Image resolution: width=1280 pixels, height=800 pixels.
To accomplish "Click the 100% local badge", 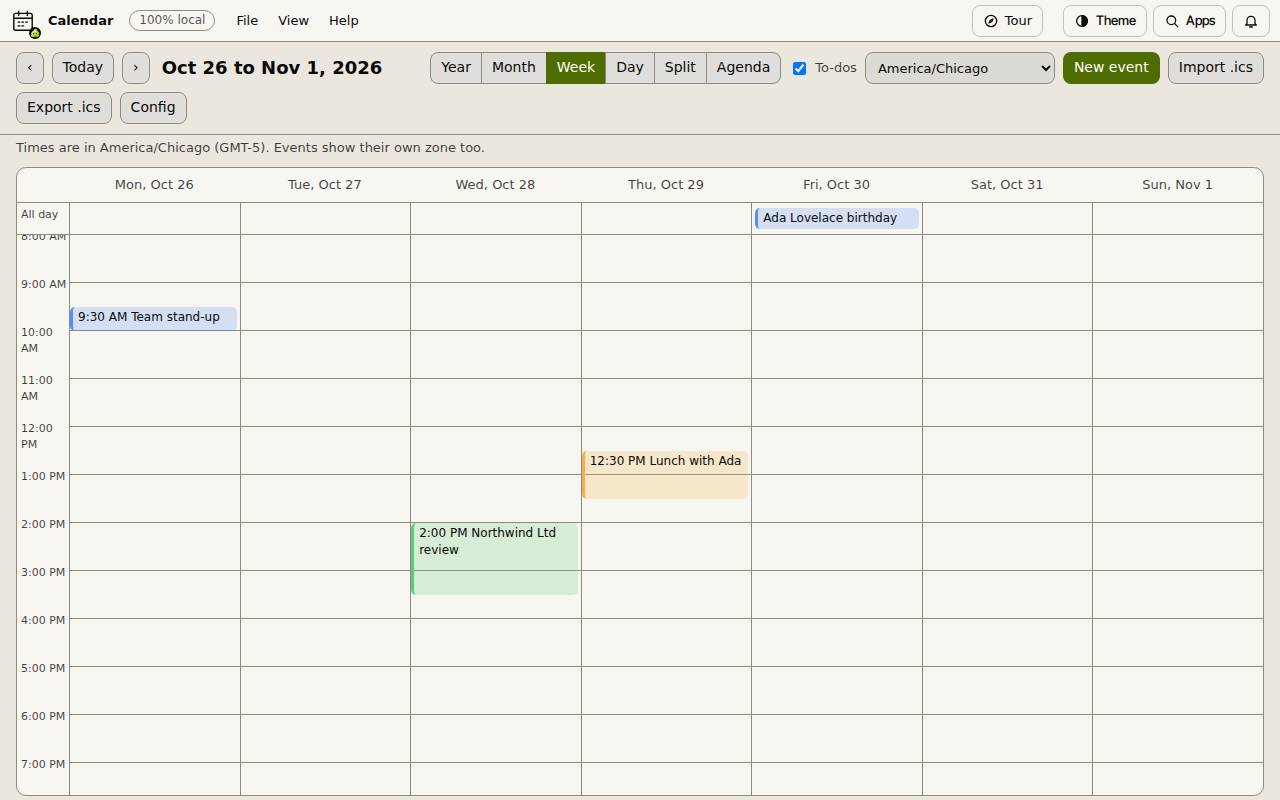I will (172, 20).
